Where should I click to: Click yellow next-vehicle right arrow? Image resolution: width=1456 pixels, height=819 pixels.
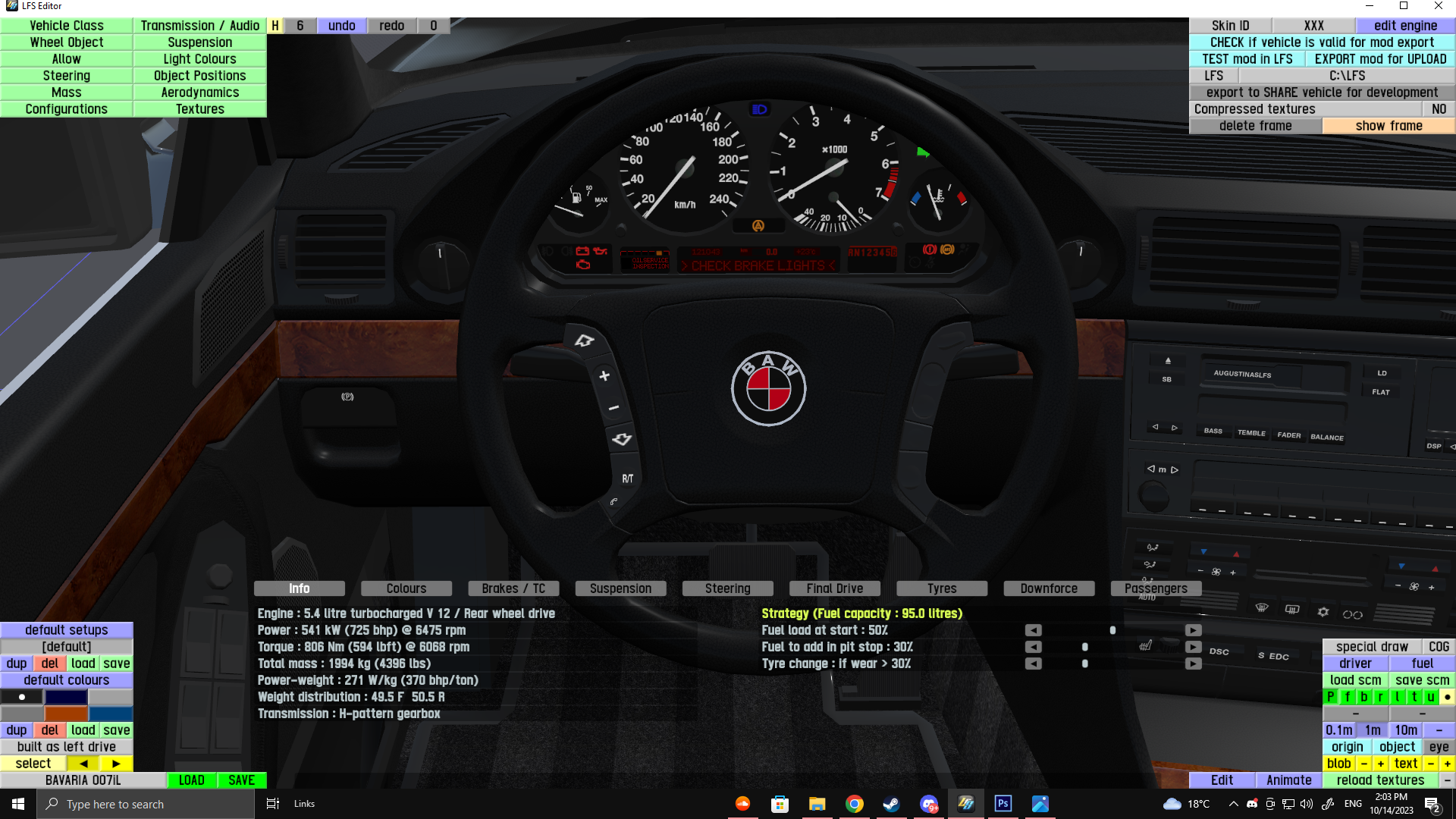[116, 764]
